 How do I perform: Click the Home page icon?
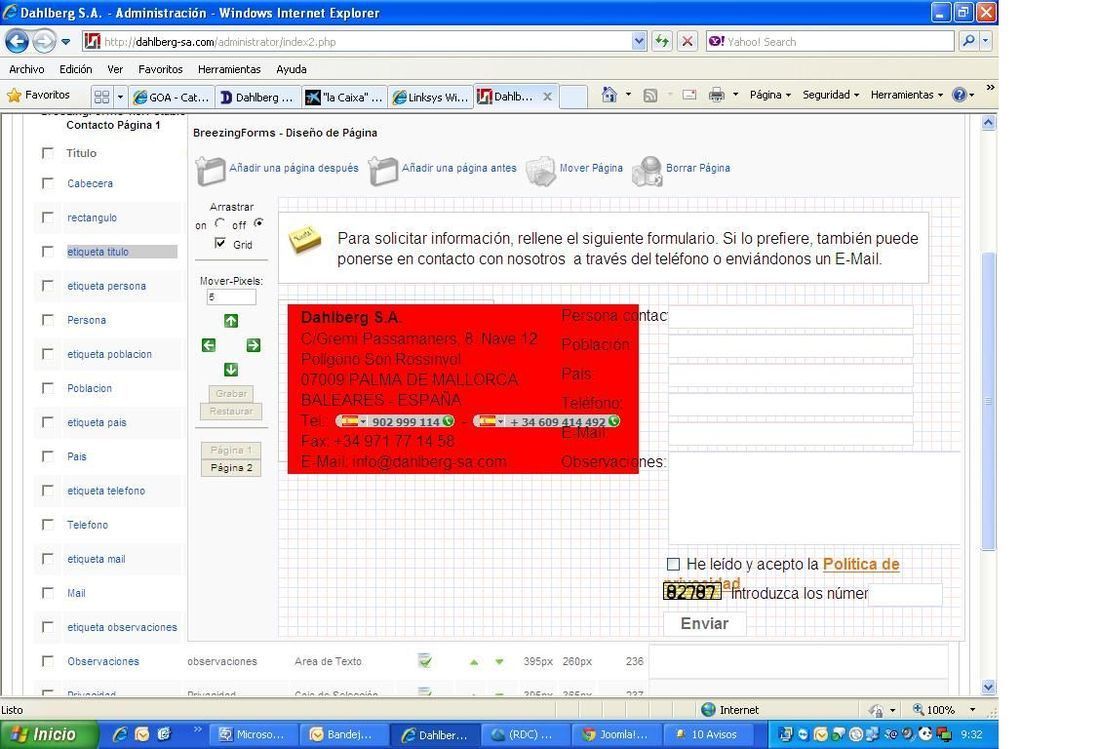click(609, 95)
